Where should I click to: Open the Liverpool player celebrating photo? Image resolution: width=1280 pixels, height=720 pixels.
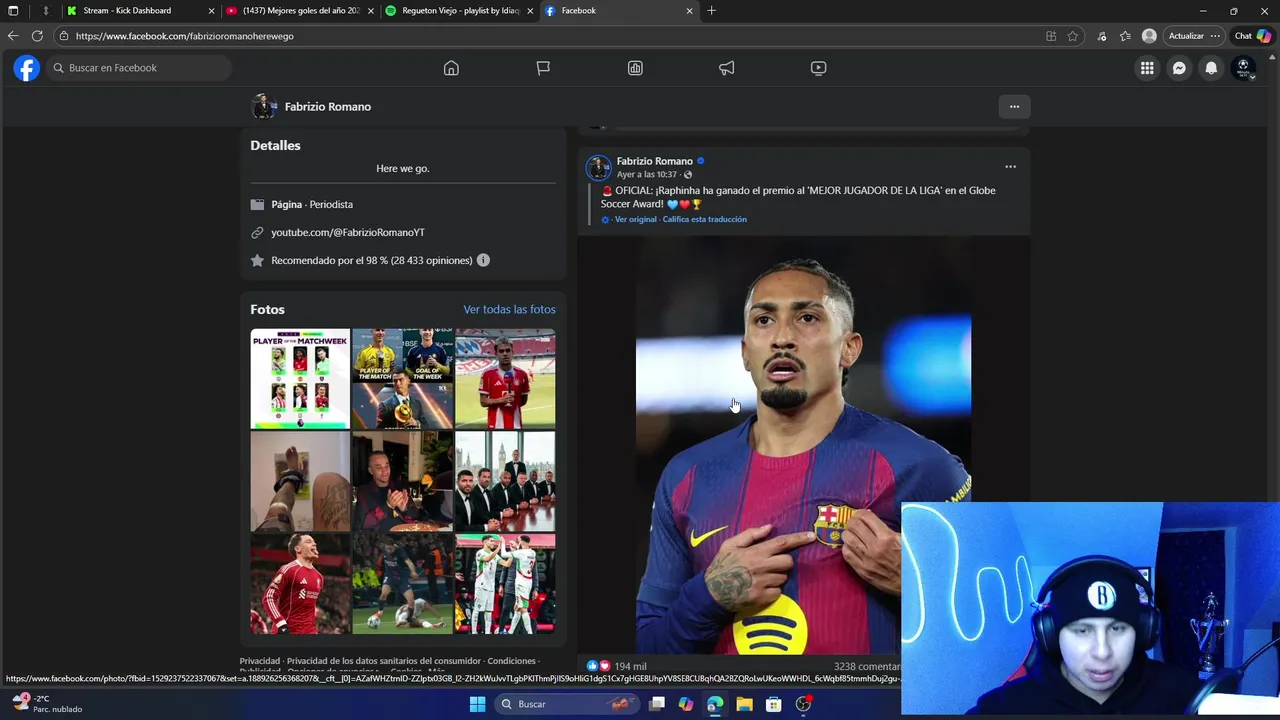tap(300, 584)
